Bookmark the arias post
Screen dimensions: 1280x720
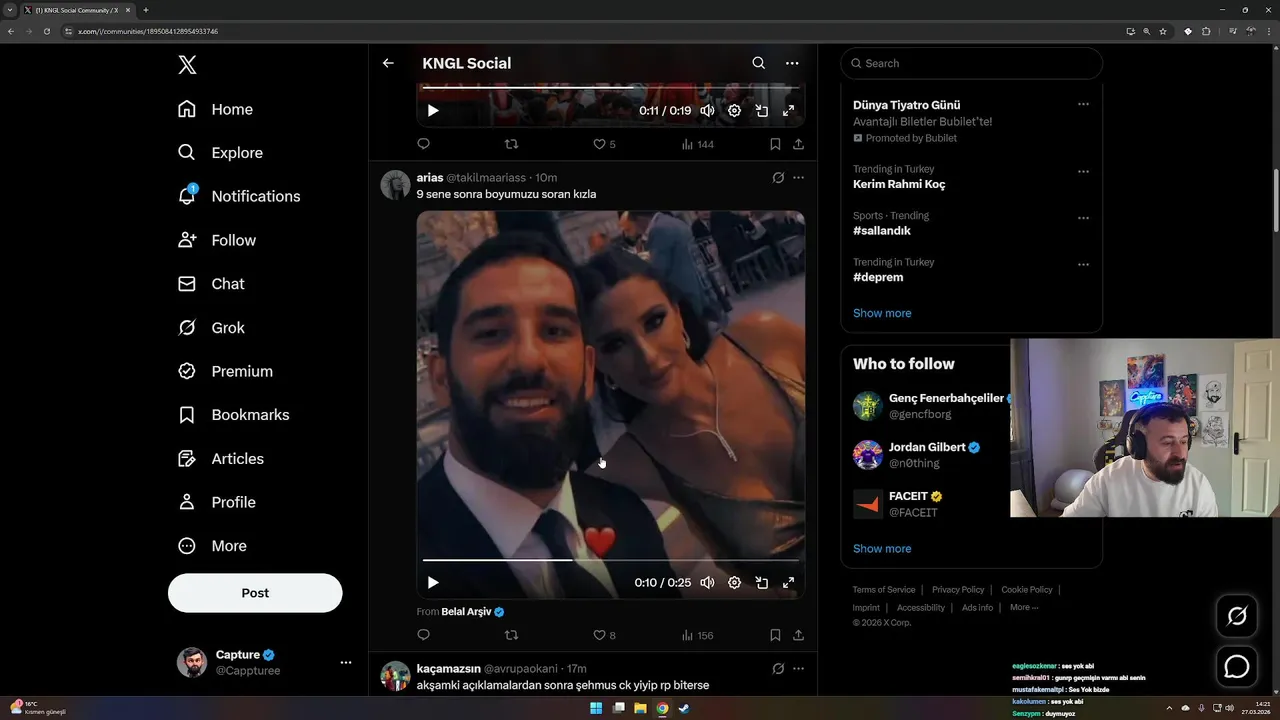(x=775, y=635)
